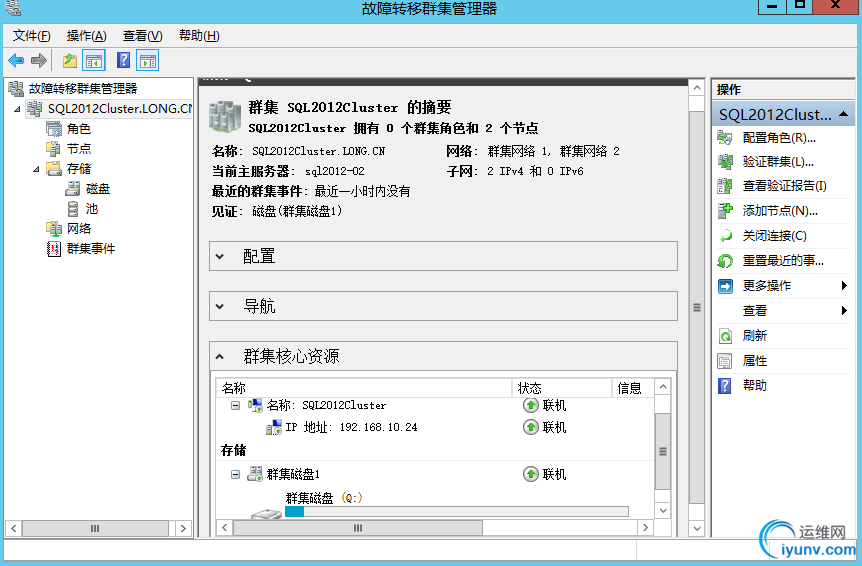
Task: Toggle the action pane toolbar icon
Action: pyautogui.click(x=148, y=60)
